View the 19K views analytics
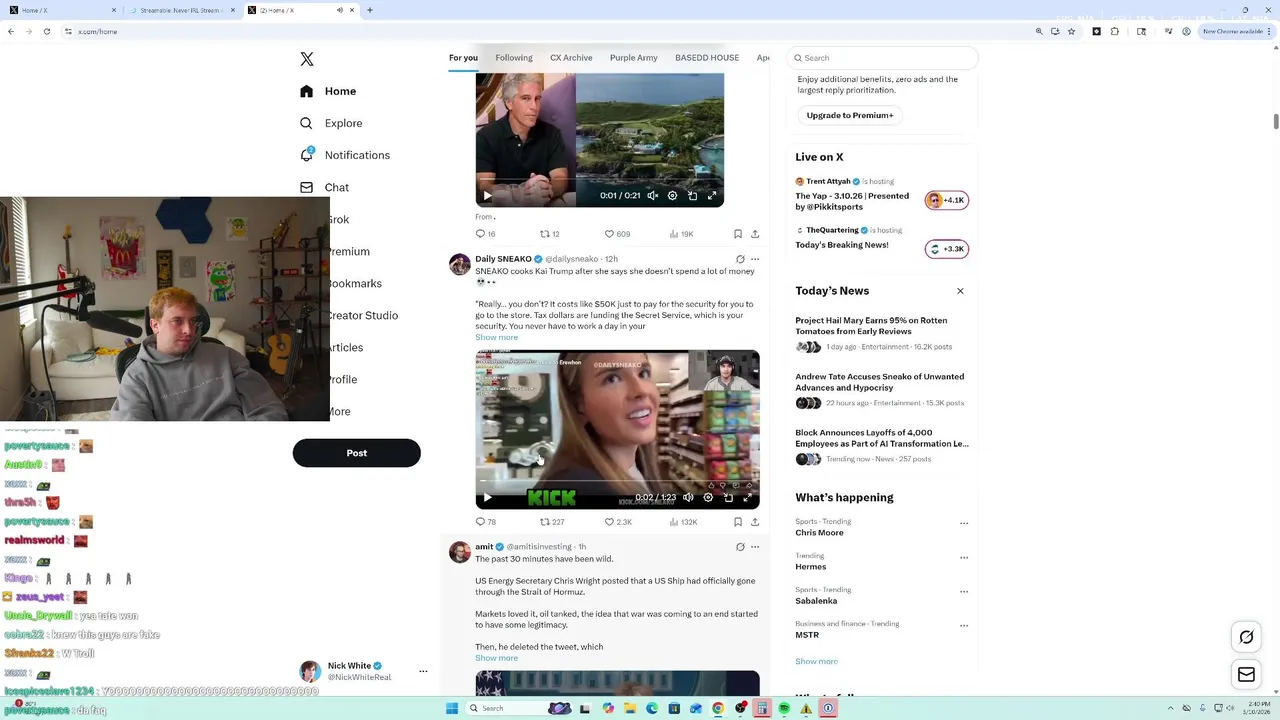This screenshot has height=720, width=1280. pyautogui.click(x=681, y=234)
